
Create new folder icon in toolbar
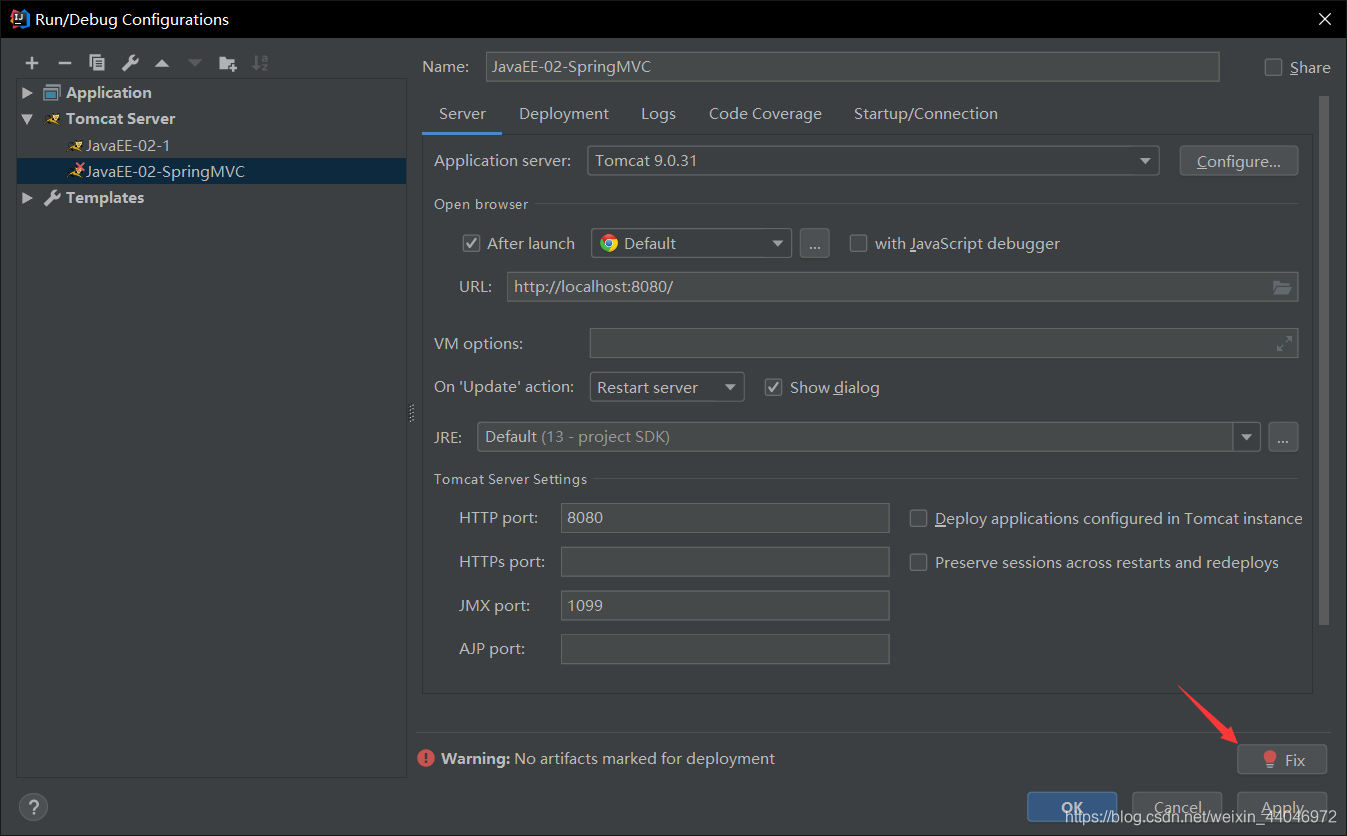point(228,63)
